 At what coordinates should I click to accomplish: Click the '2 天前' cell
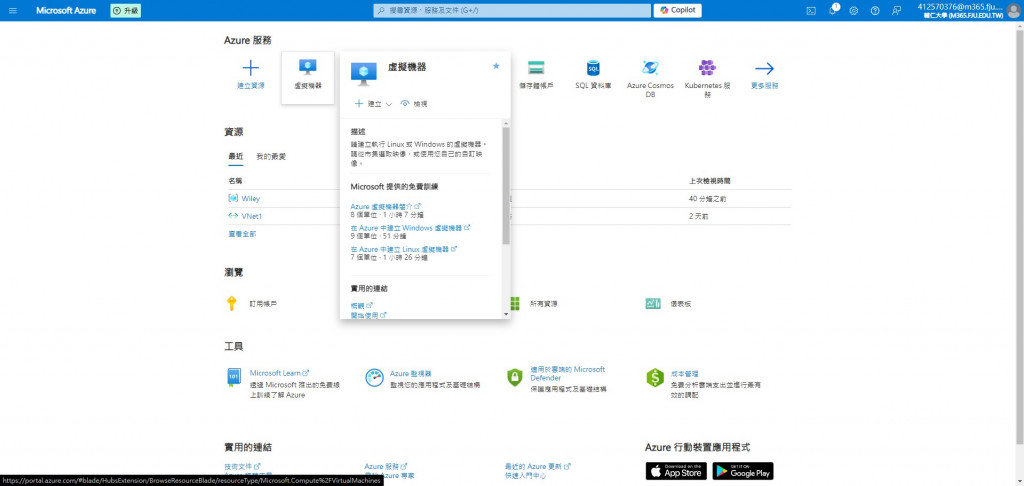(x=697, y=216)
